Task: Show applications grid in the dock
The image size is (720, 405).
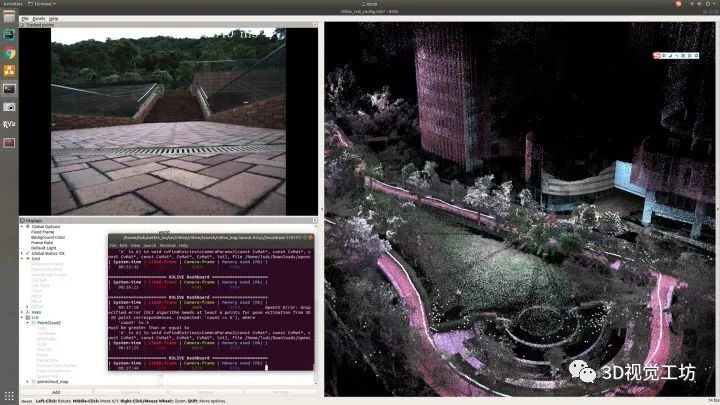Action: [9, 395]
